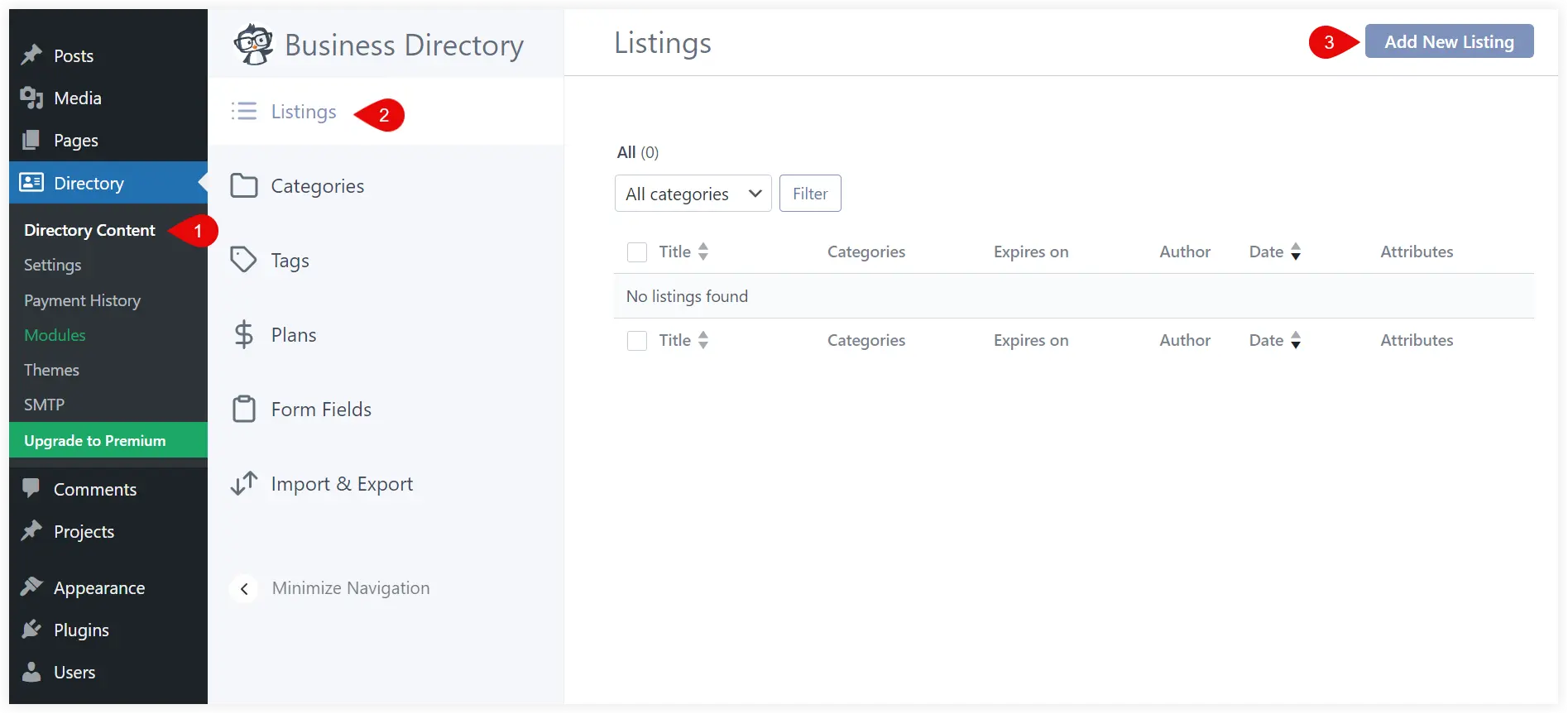
Task: Click Title column header link
Action: point(674,252)
